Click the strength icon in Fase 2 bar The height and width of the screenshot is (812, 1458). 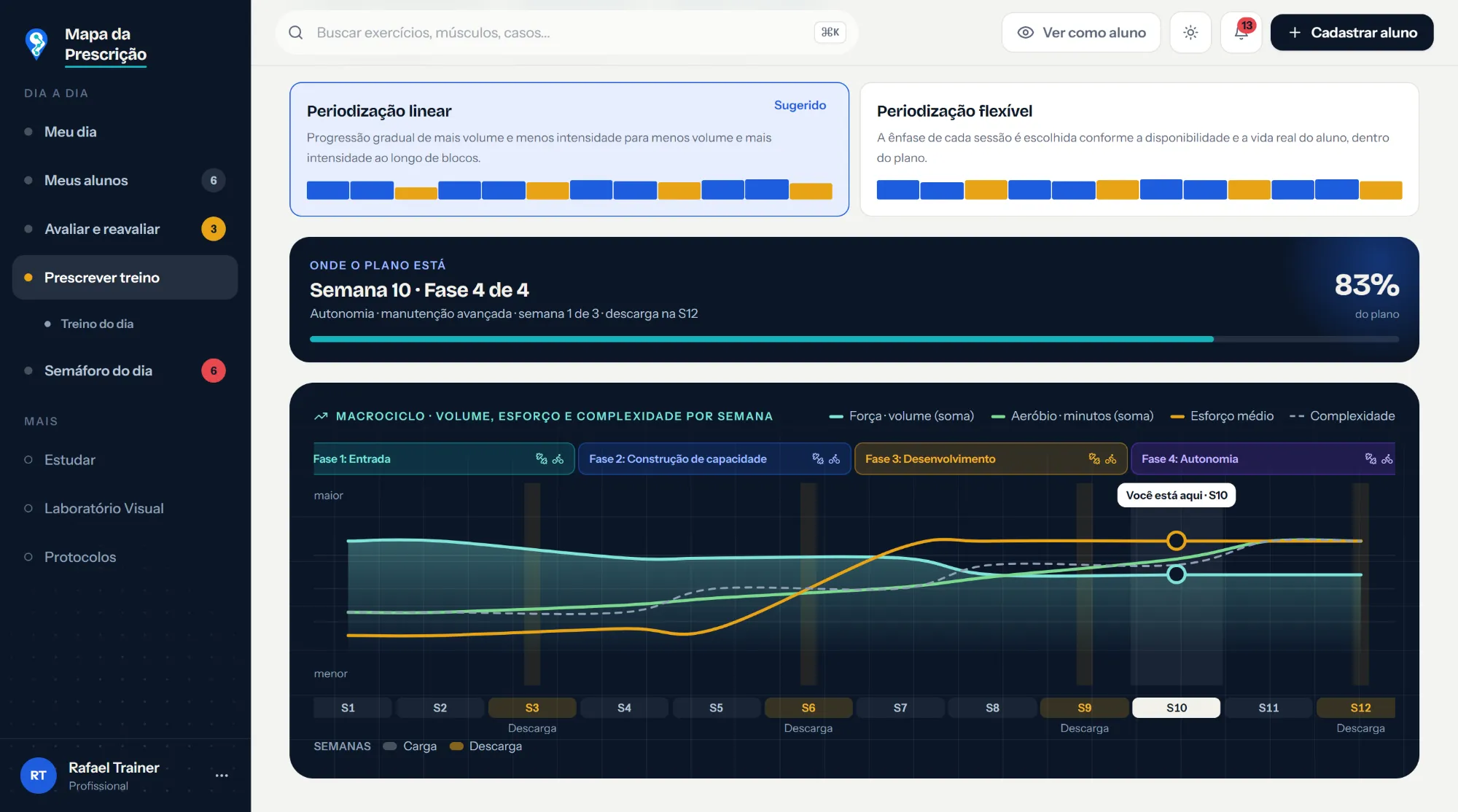point(818,458)
